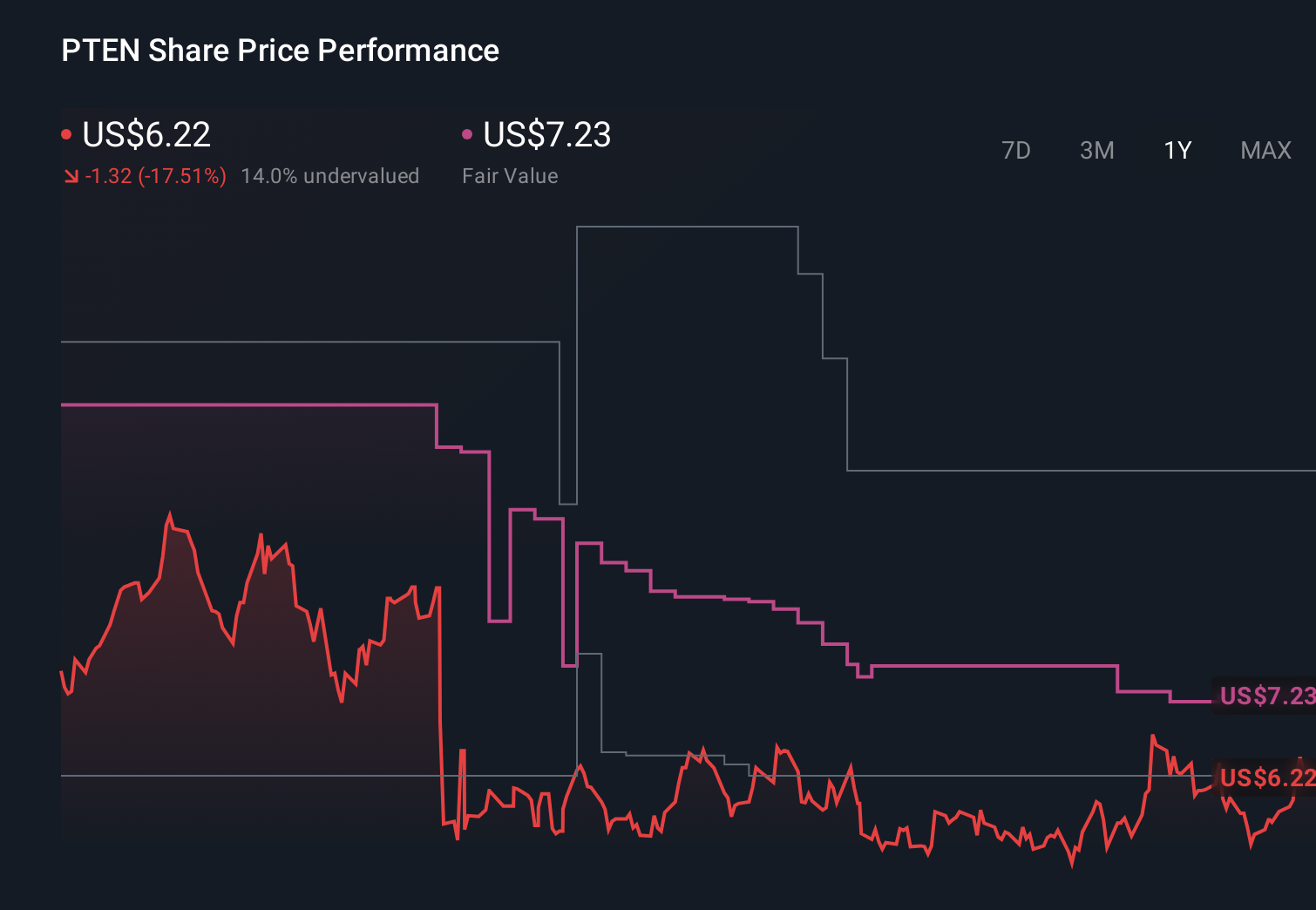Click the 'Fair Value' label
This screenshot has height=910, width=1316.
510,176
